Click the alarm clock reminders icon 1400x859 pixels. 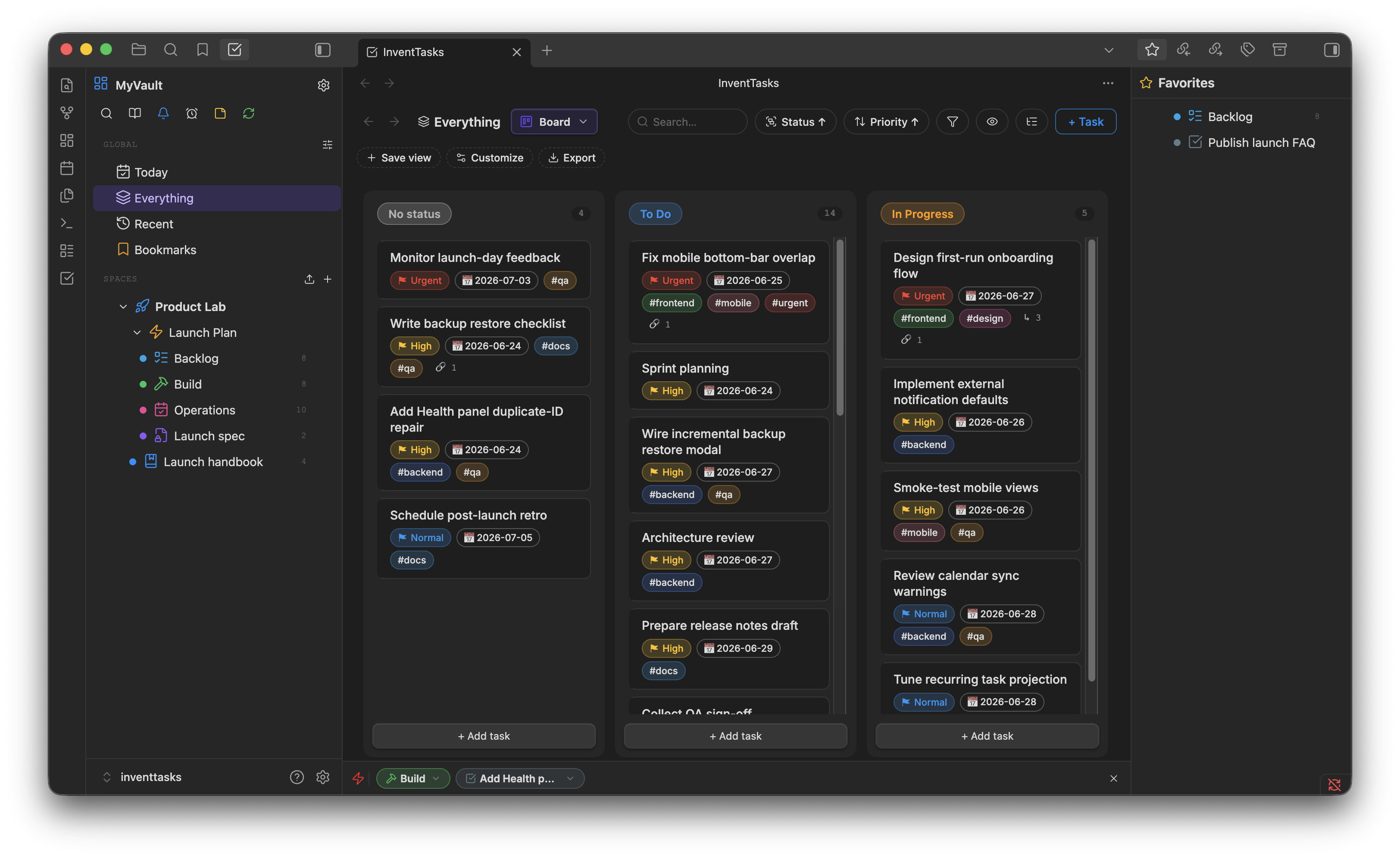(191, 113)
